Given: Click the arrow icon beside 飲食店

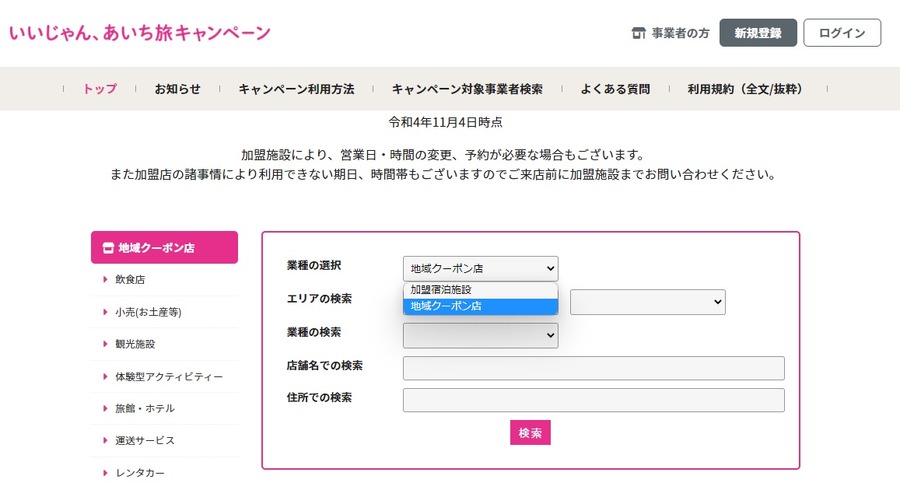Looking at the screenshot, I should (x=105, y=280).
